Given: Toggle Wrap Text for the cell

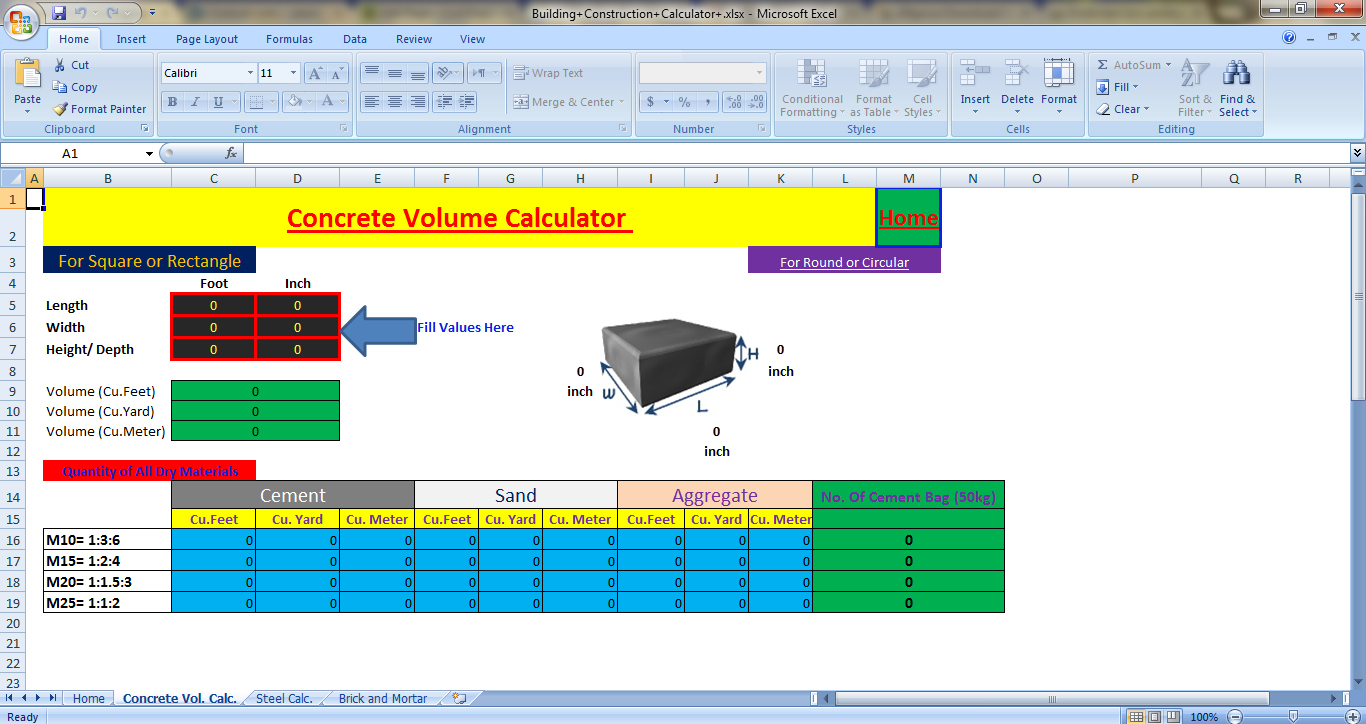Looking at the screenshot, I should coord(548,73).
